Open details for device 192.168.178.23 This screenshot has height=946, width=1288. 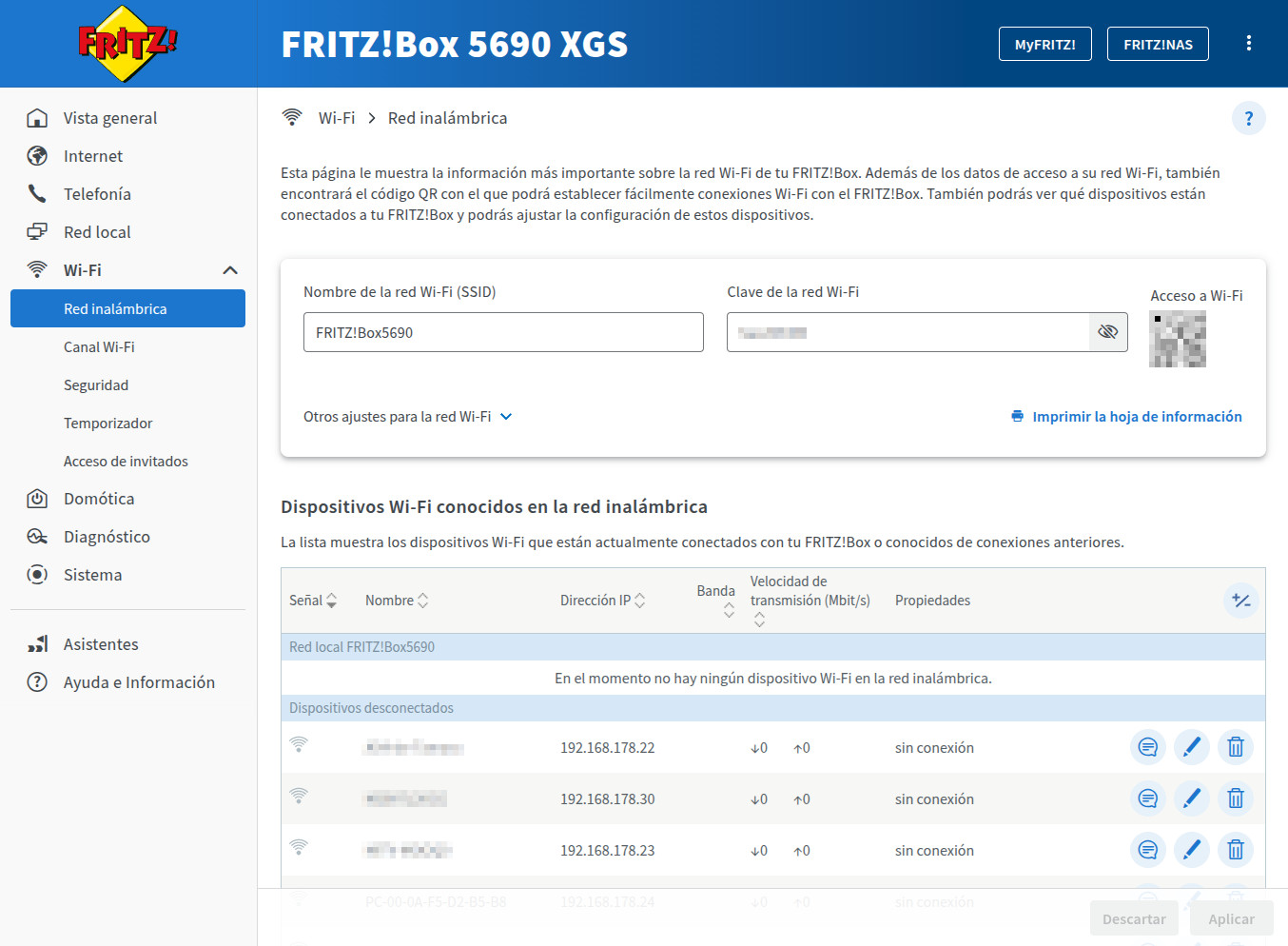1148,850
